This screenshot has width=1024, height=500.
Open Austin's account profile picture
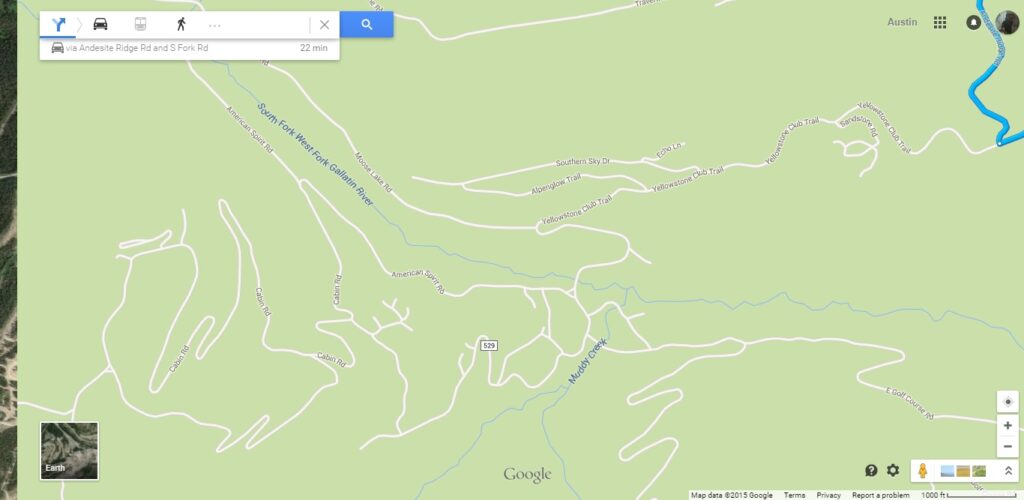point(1008,23)
